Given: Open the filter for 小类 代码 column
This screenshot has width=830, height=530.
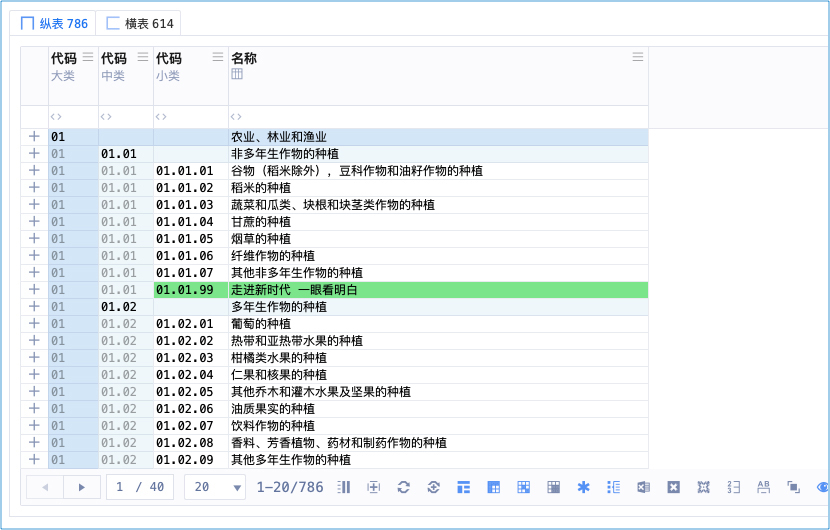Looking at the screenshot, I should (161, 116).
